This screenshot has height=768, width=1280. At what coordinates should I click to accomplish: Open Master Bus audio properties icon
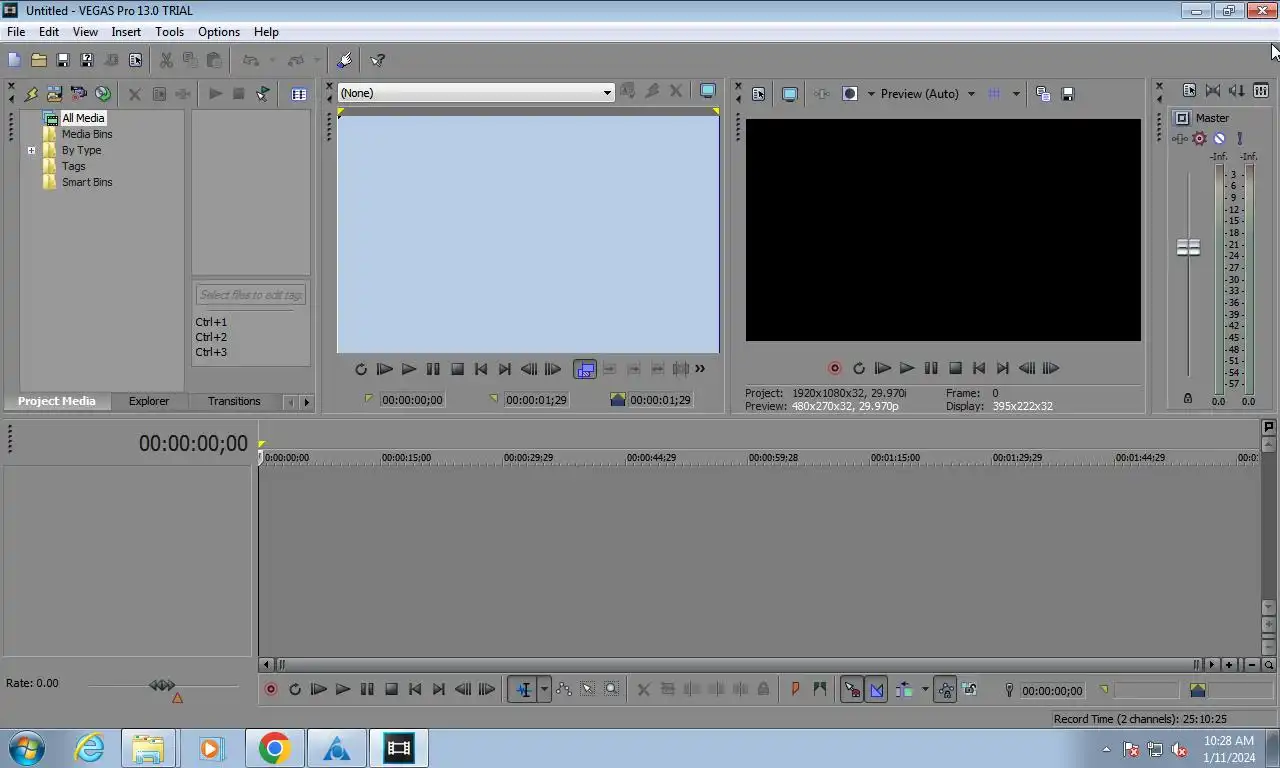[x=1189, y=90]
